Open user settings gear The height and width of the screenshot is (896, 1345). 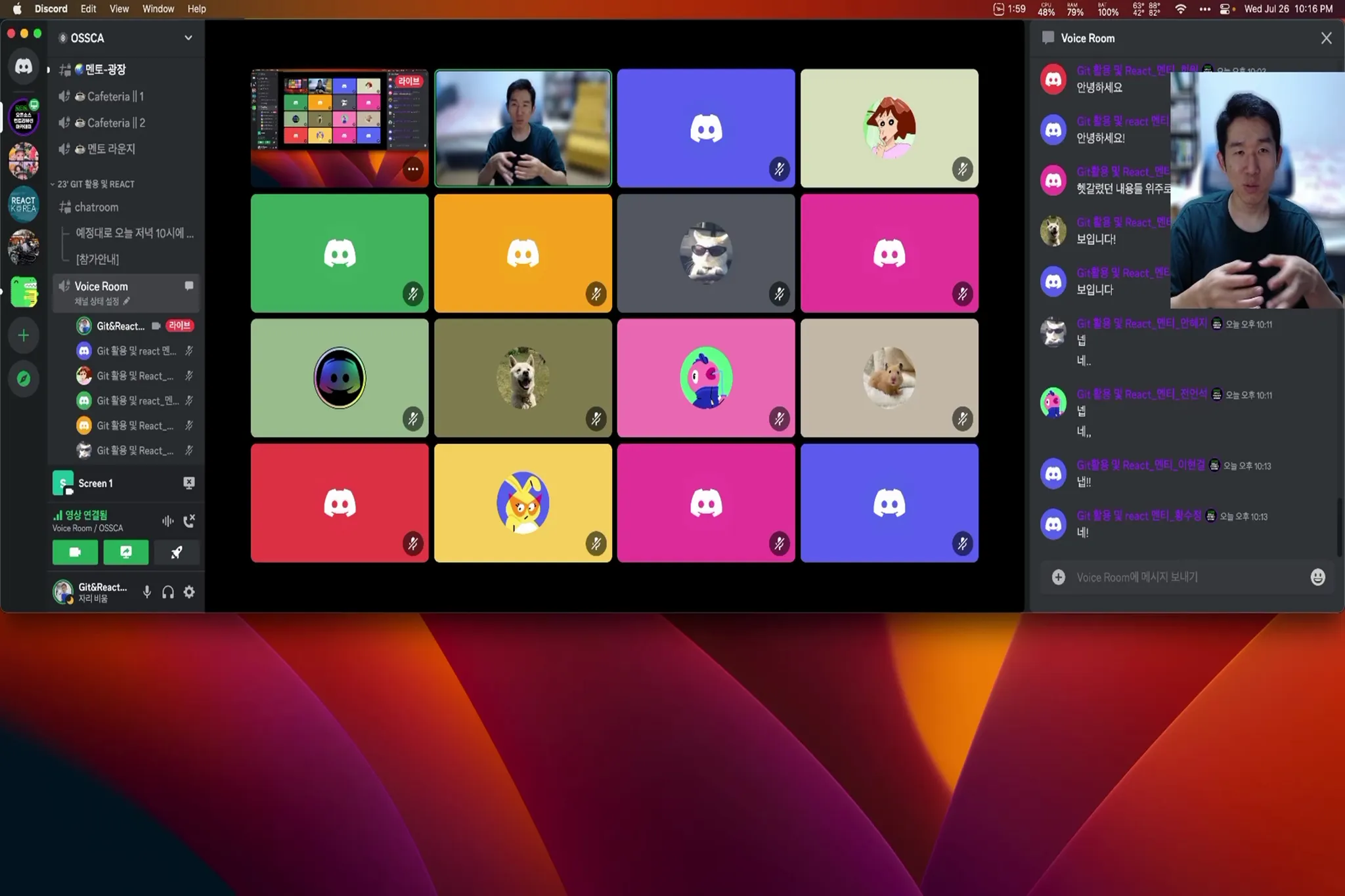tap(189, 592)
